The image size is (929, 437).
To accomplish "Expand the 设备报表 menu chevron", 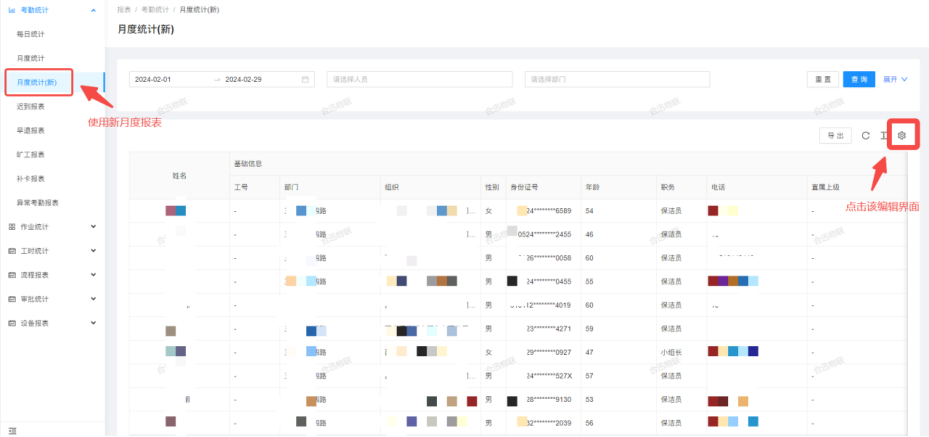I will pos(93,323).
